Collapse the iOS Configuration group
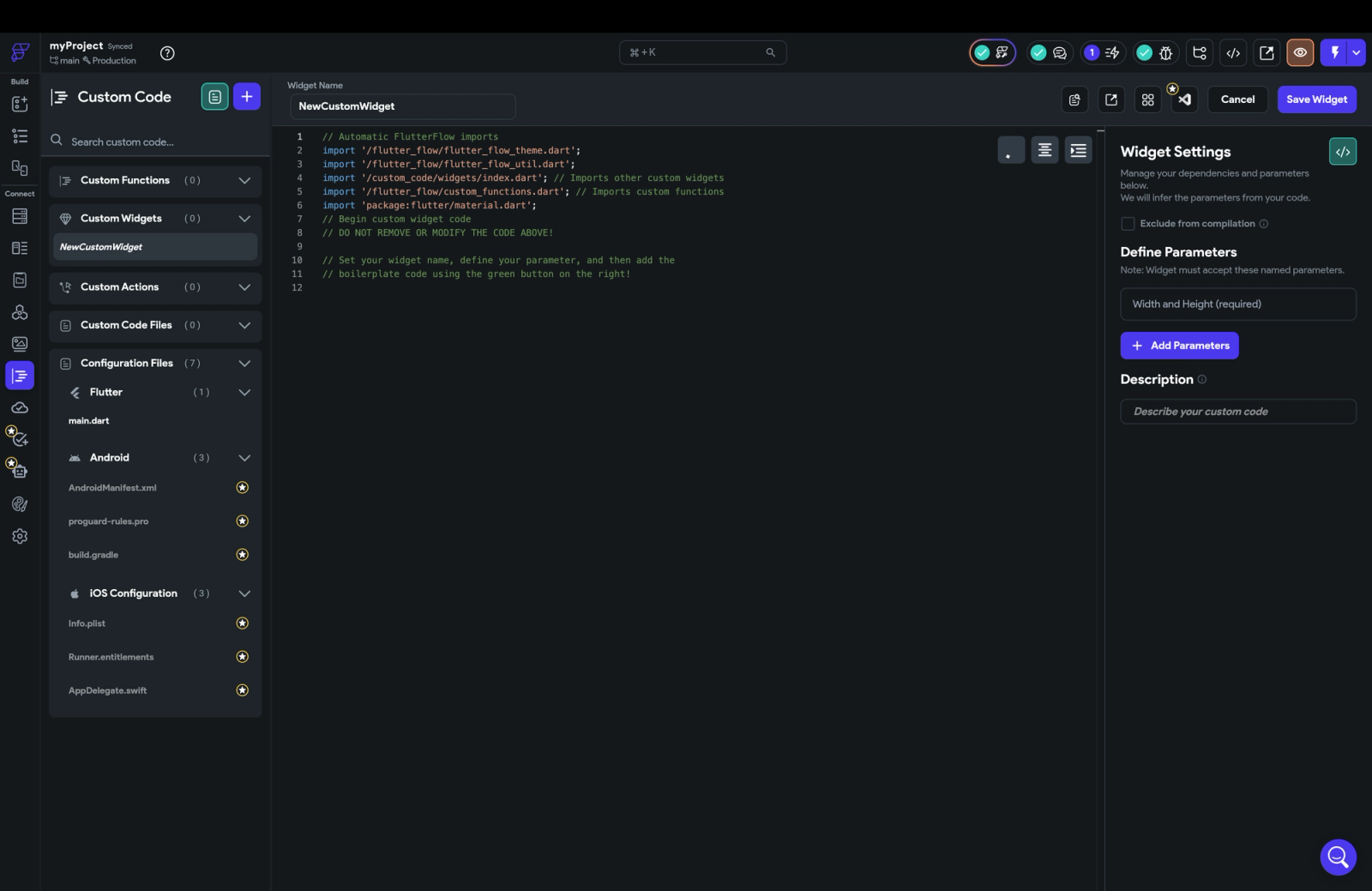The image size is (1372, 891). coord(244,593)
